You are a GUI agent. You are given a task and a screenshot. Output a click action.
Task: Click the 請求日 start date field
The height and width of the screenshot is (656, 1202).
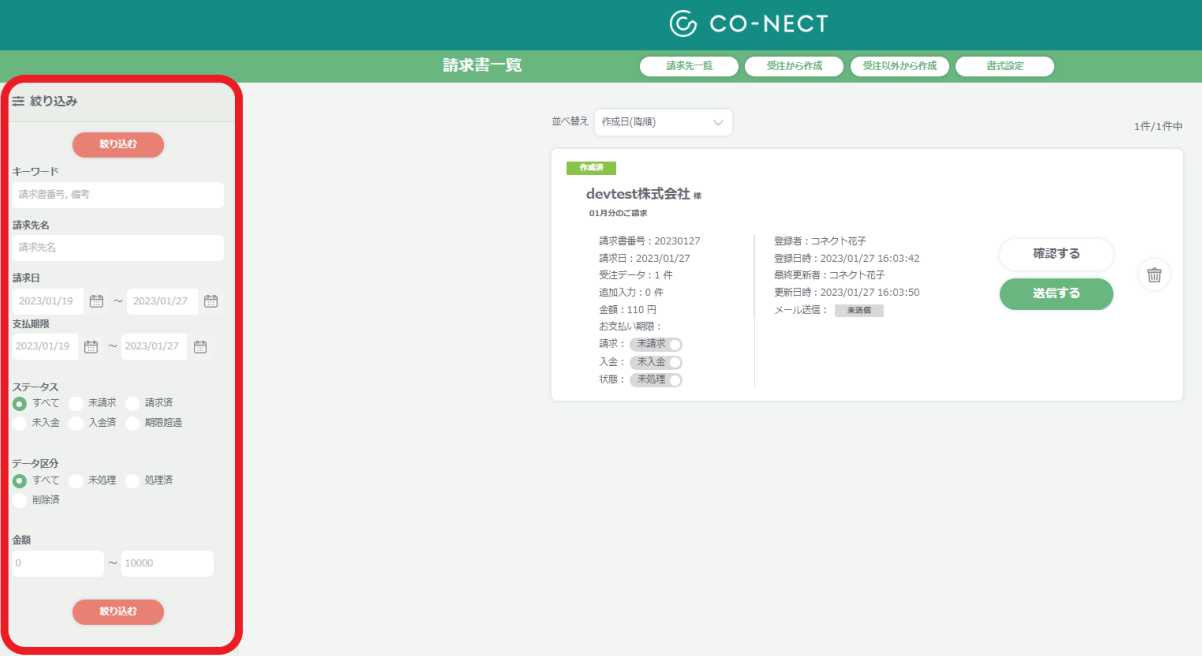coord(47,301)
